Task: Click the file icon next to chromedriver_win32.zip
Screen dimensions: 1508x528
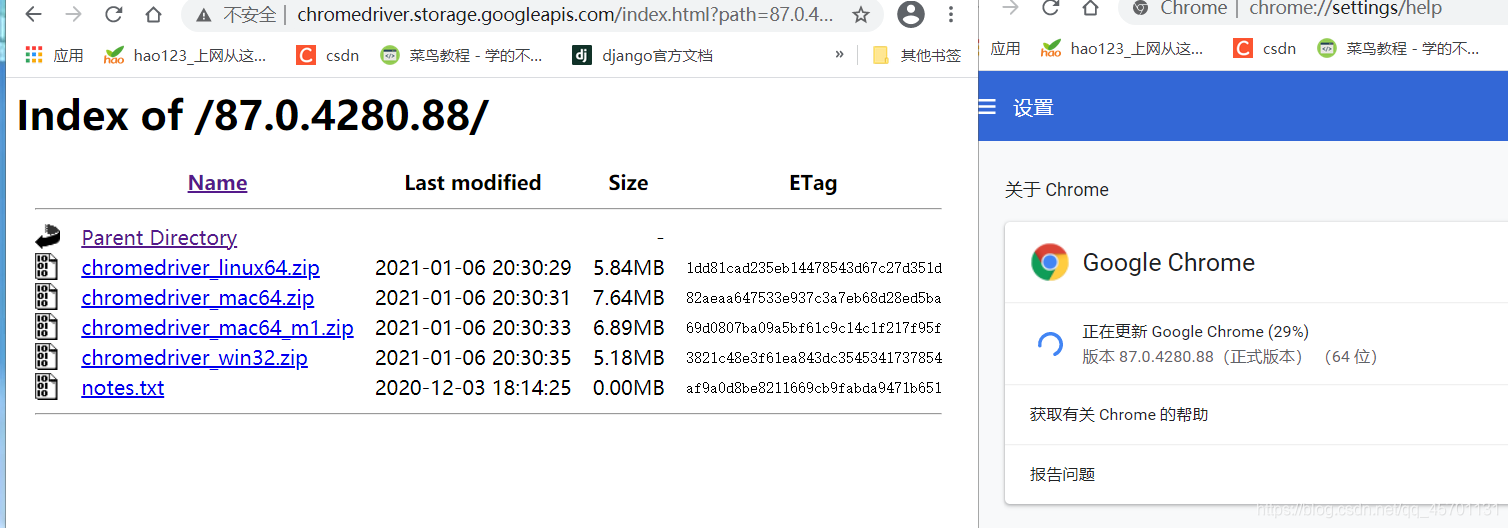Action: [46, 357]
